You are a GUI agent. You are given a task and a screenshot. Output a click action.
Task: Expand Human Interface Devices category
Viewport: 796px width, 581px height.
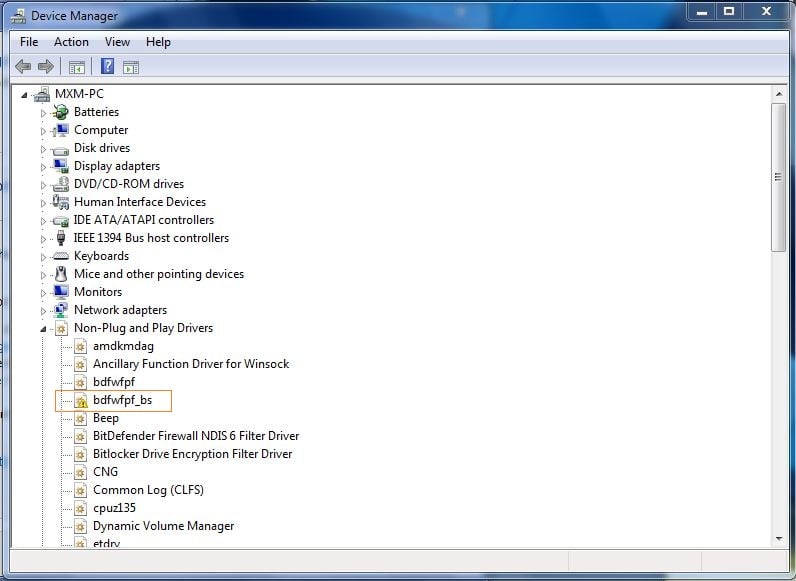click(43, 203)
